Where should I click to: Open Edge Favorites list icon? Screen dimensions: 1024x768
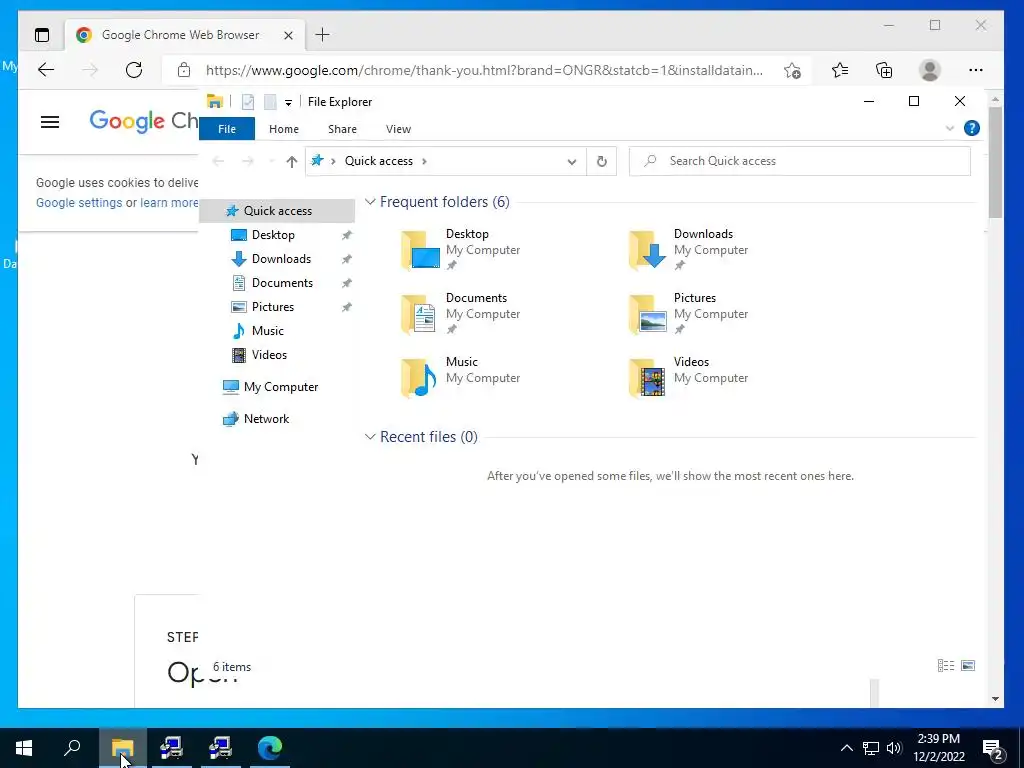840,70
